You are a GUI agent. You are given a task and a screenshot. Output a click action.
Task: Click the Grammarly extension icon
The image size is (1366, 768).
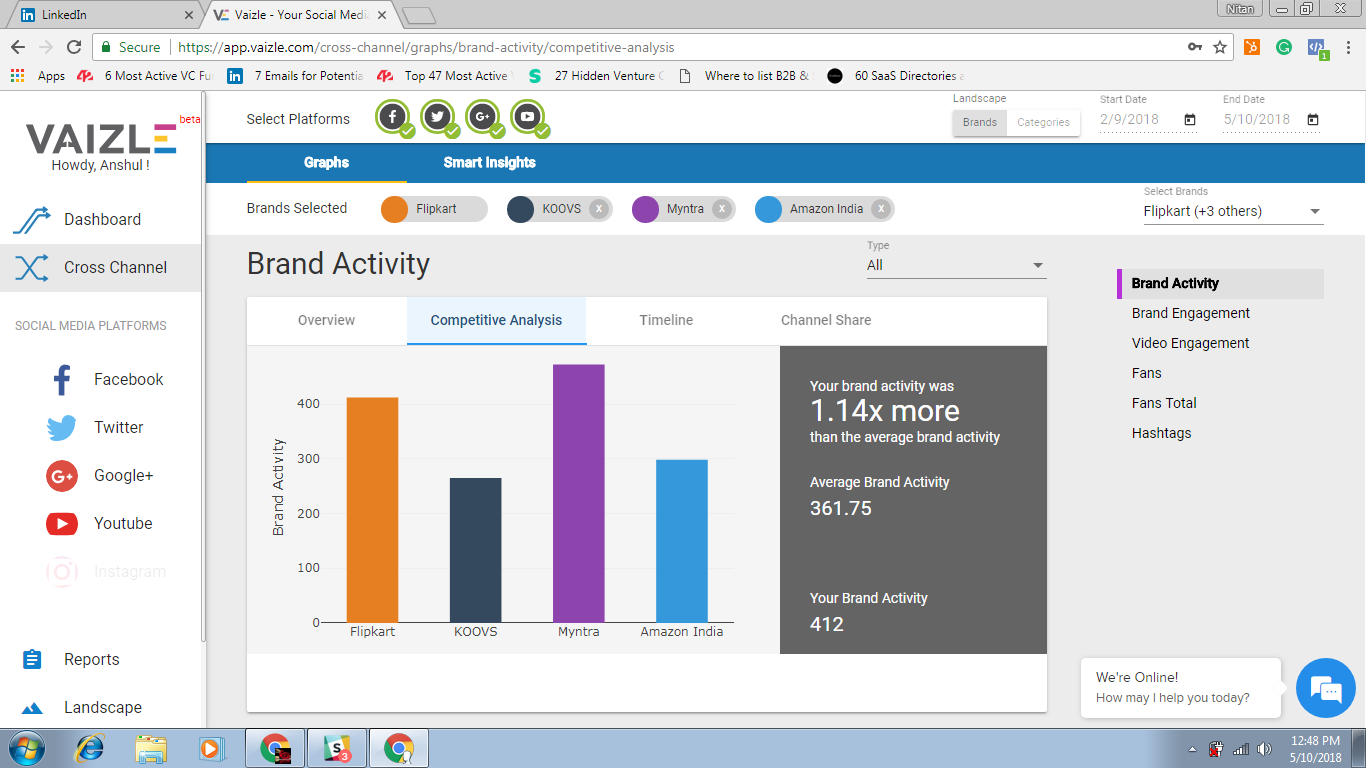tap(1284, 47)
